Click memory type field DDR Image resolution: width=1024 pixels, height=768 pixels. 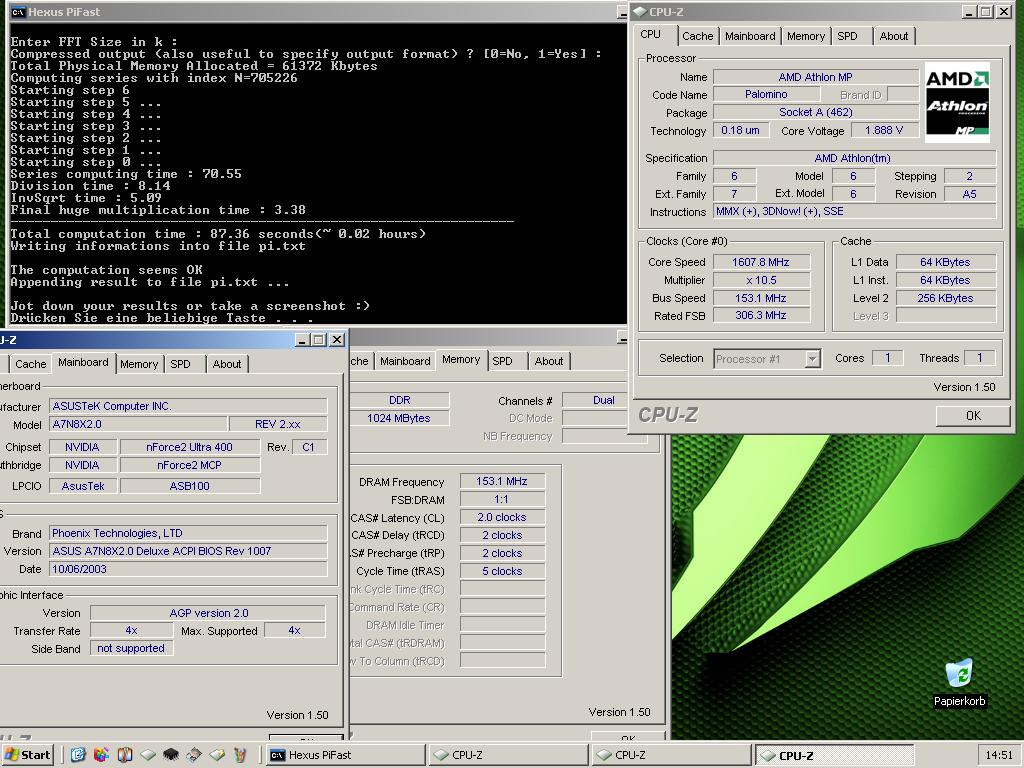point(400,400)
